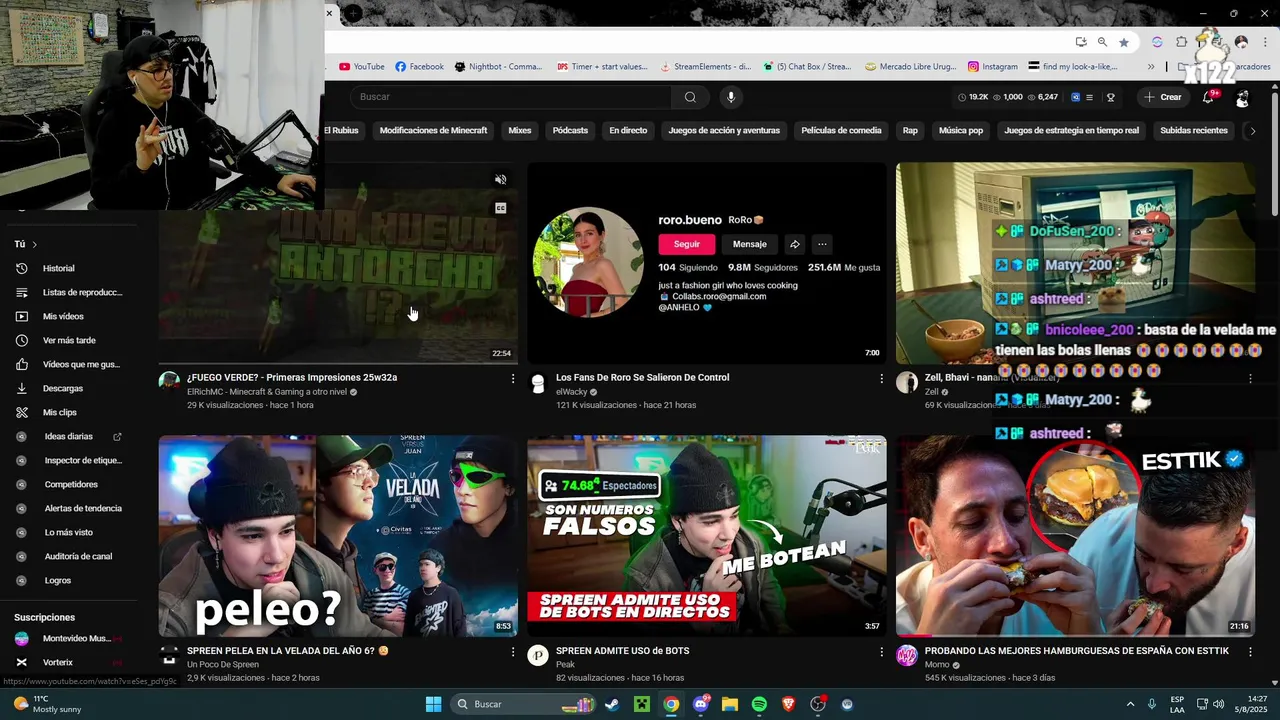The image size is (1280, 720).
Task: Toggle subtitles on the preview video
Action: [501, 208]
